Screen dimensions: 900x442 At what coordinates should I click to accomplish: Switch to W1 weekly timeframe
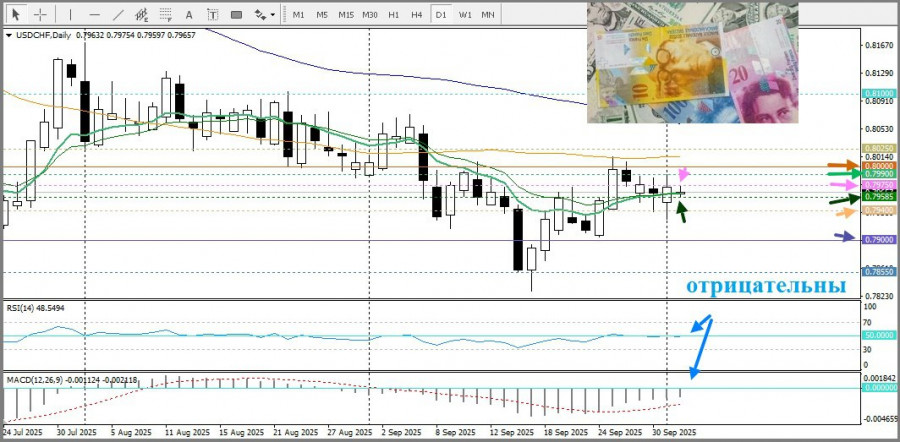pyautogui.click(x=465, y=15)
